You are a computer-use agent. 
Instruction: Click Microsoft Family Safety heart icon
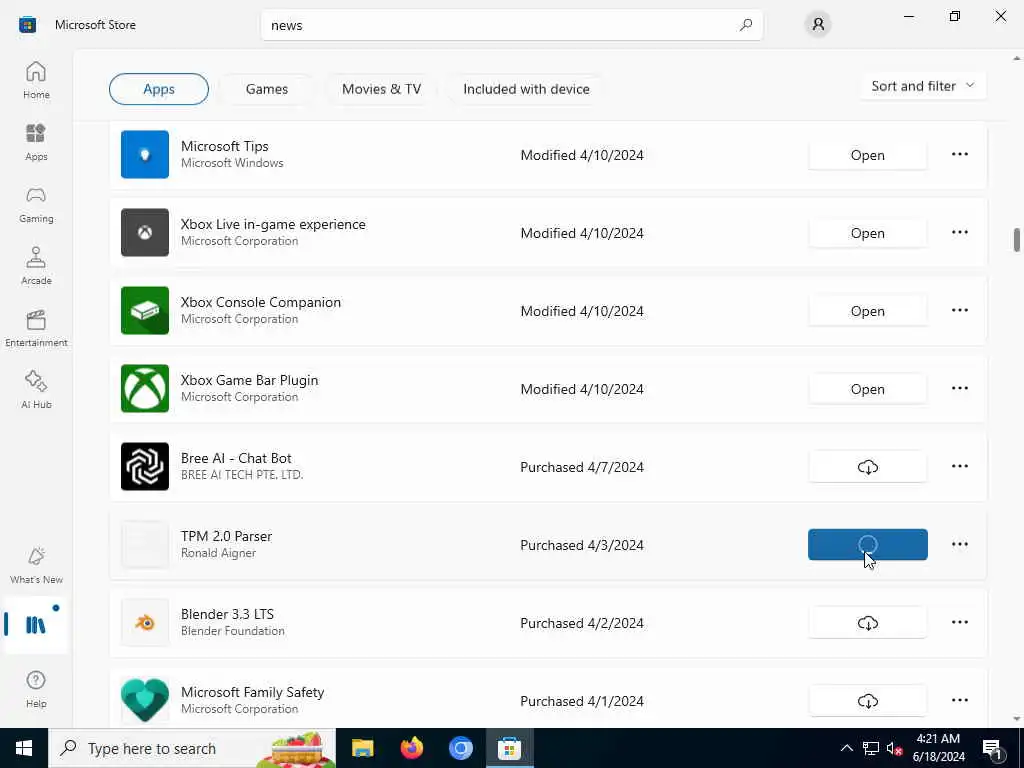(145, 700)
